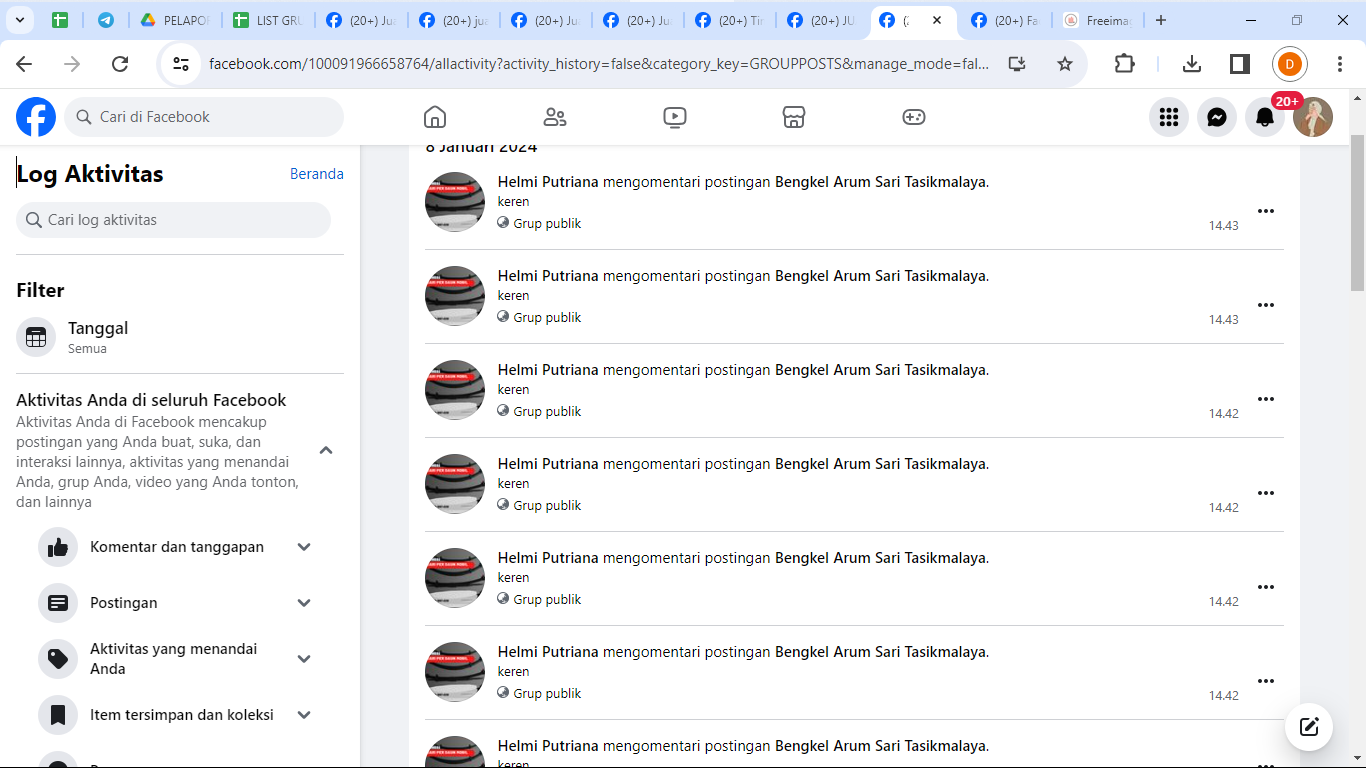The height and width of the screenshot is (768, 1366).
Task: View site information icon in address bar
Action: point(181,64)
